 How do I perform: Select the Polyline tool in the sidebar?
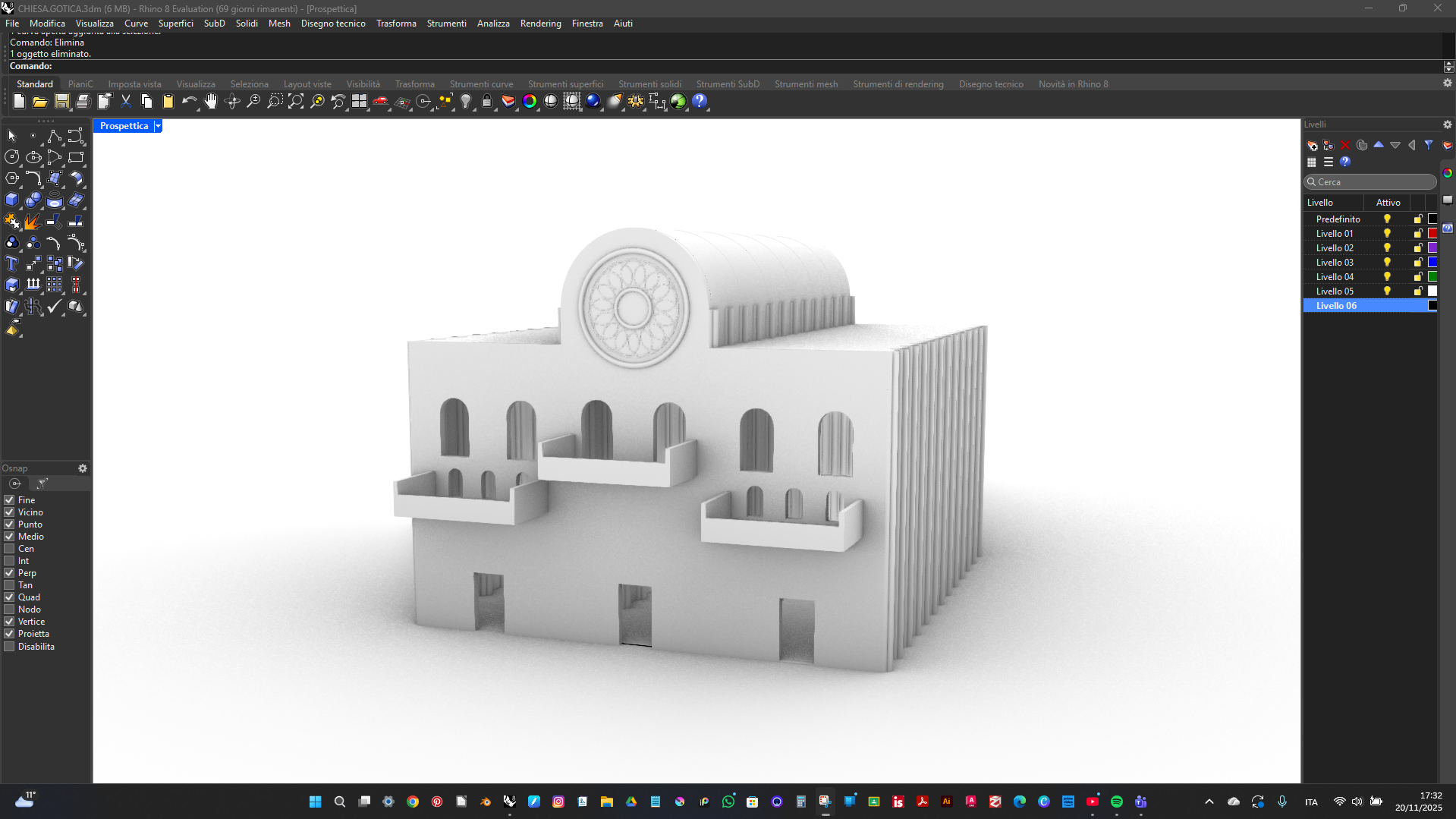coord(54,137)
